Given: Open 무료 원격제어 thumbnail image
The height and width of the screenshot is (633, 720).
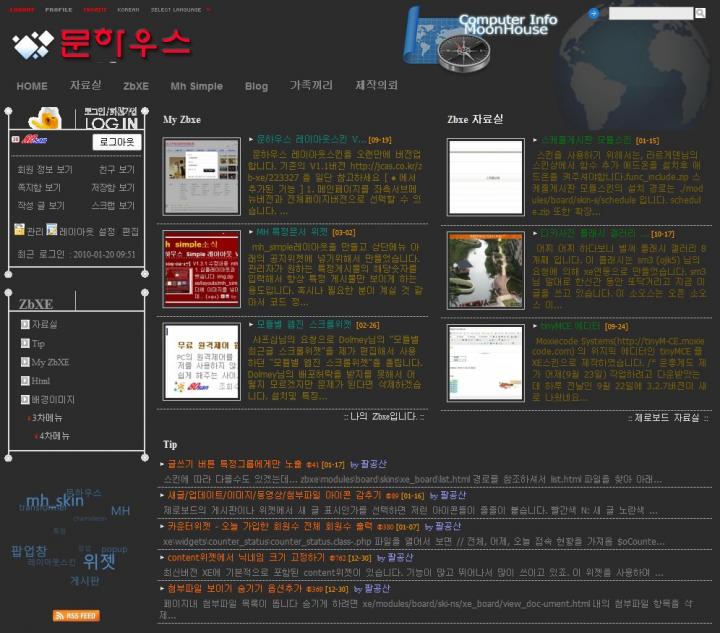Looking at the screenshot, I should [x=202, y=361].
